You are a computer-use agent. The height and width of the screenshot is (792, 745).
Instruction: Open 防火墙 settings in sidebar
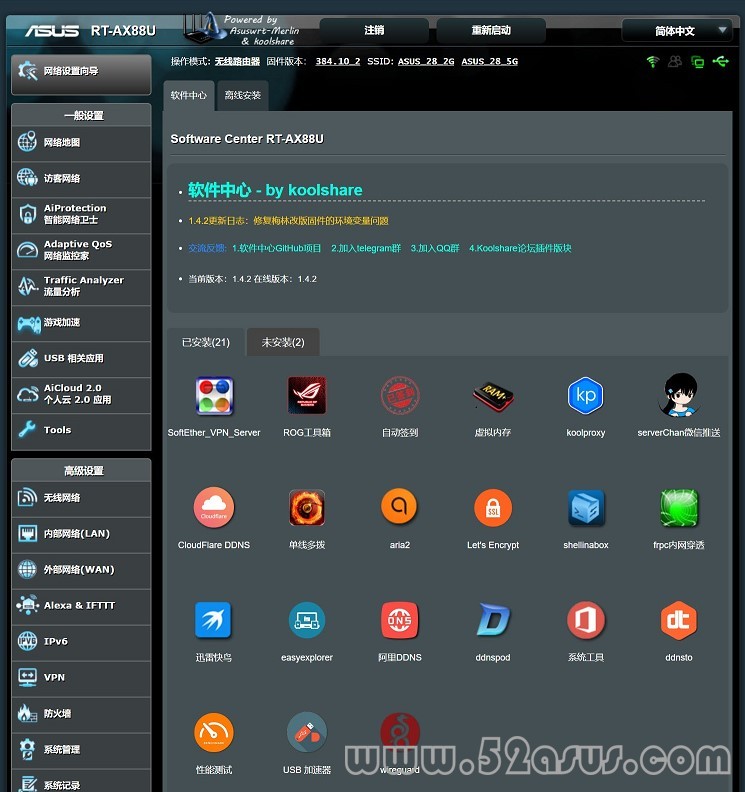tap(81, 714)
